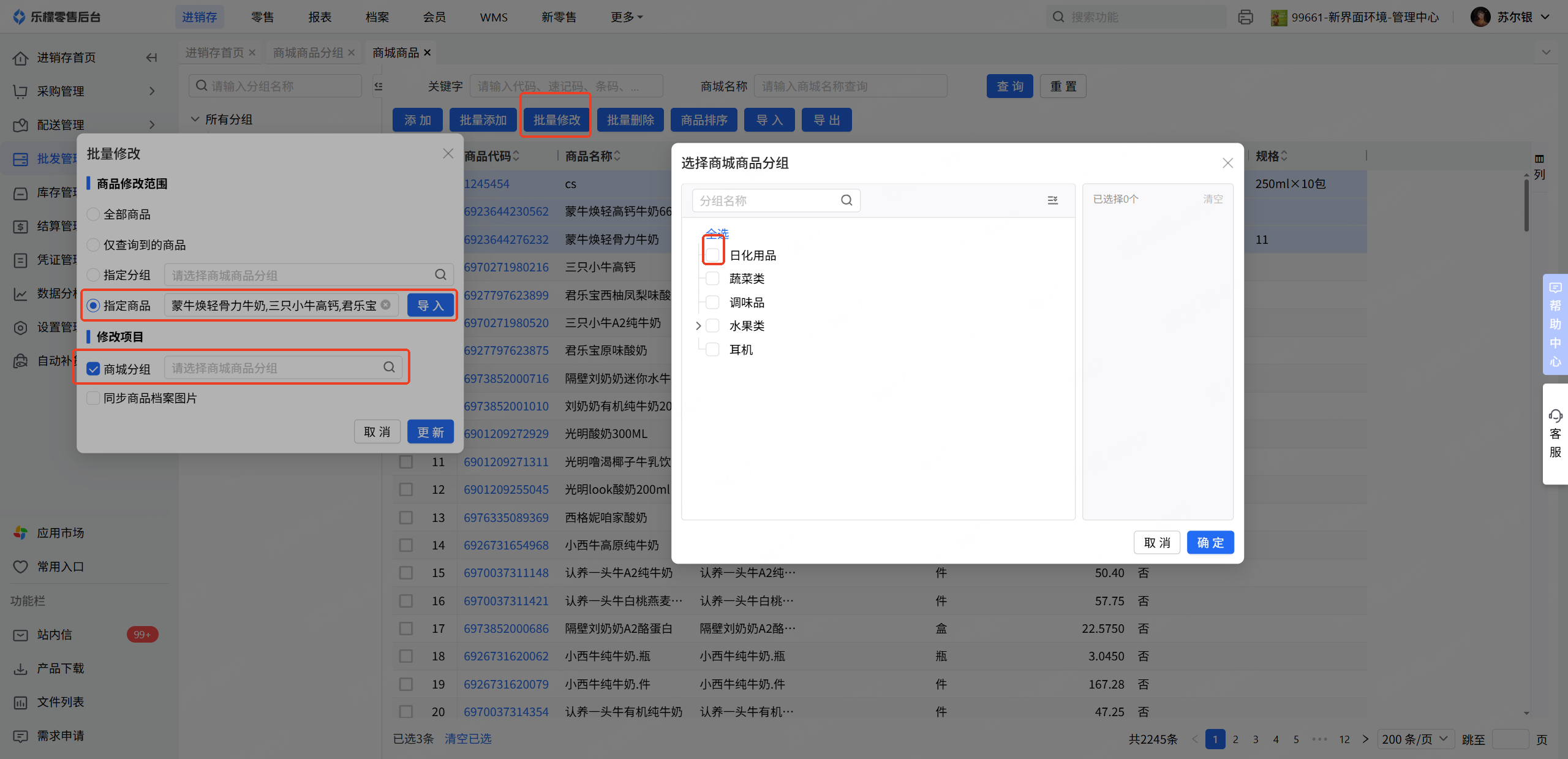Screen dimensions: 1568x759
Task: Collapse sidebar with arrow icon beside 进销存首页
Action: coord(151,58)
